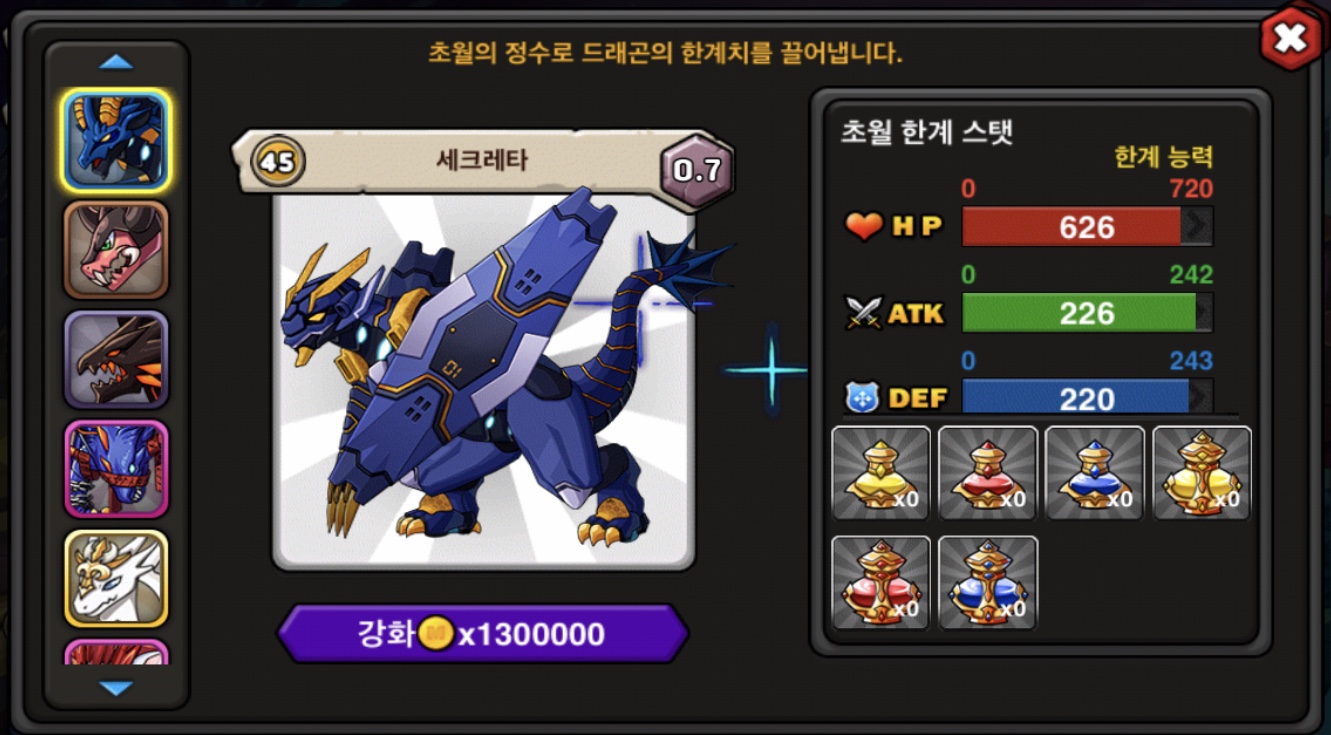Use the large yellow essence potion
The height and width of the screenshot is (735, 1331).
pos(1202,473)
